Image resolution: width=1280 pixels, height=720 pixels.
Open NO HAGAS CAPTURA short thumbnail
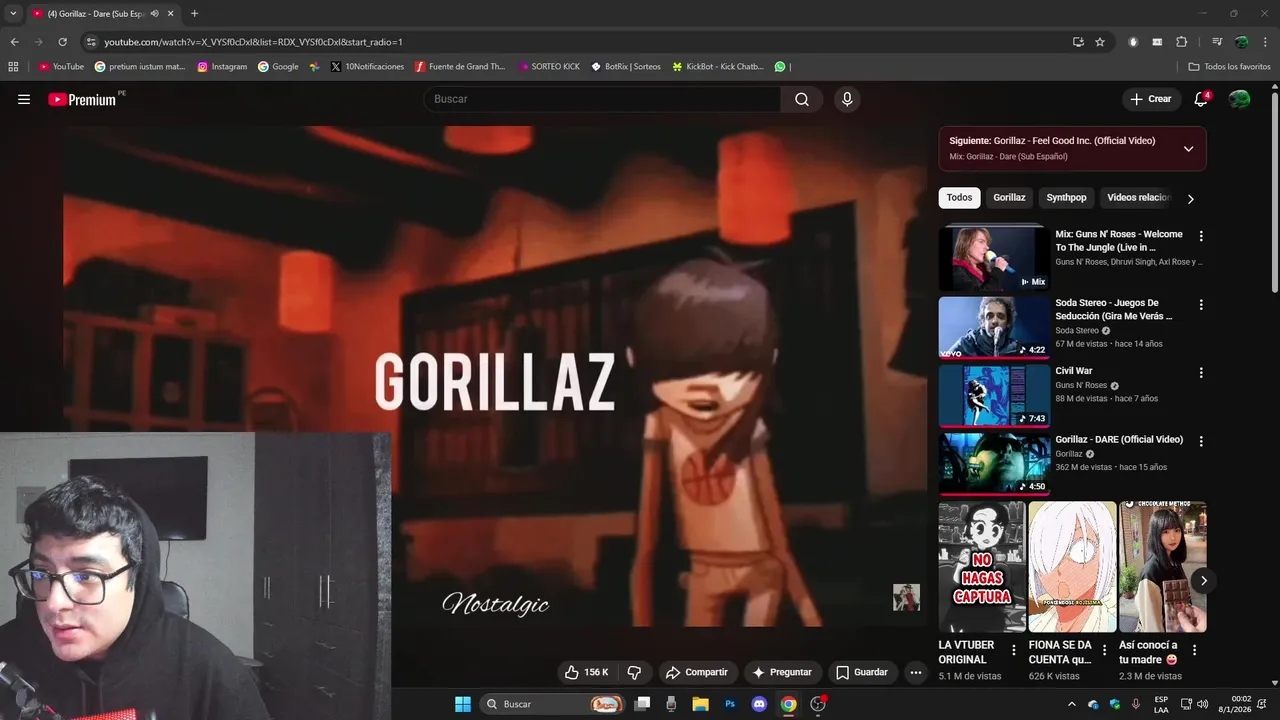point(982,567)
